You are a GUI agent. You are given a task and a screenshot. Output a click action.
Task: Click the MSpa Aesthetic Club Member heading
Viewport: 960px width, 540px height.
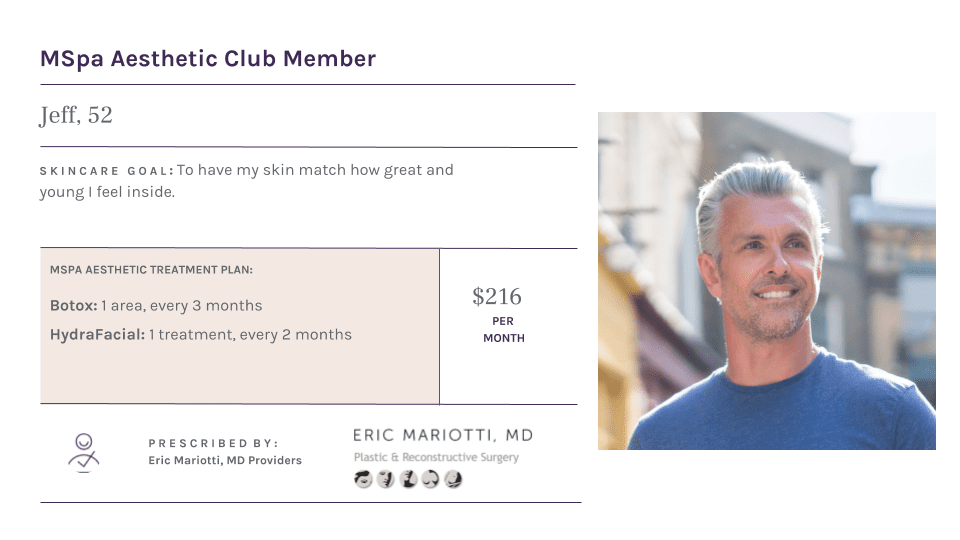pyautogui.click(x=208, y=59)
